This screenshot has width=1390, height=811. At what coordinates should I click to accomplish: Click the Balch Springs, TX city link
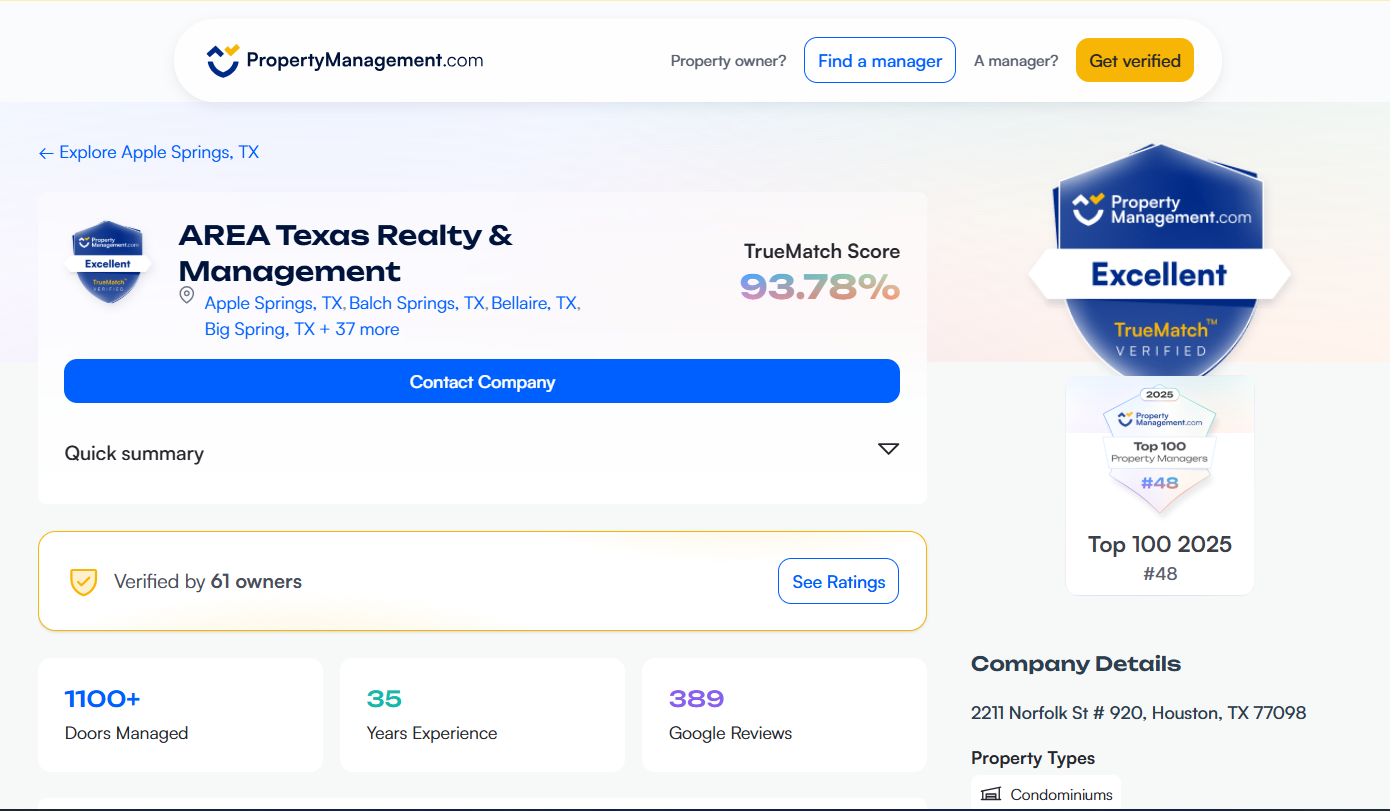point(417,303)
